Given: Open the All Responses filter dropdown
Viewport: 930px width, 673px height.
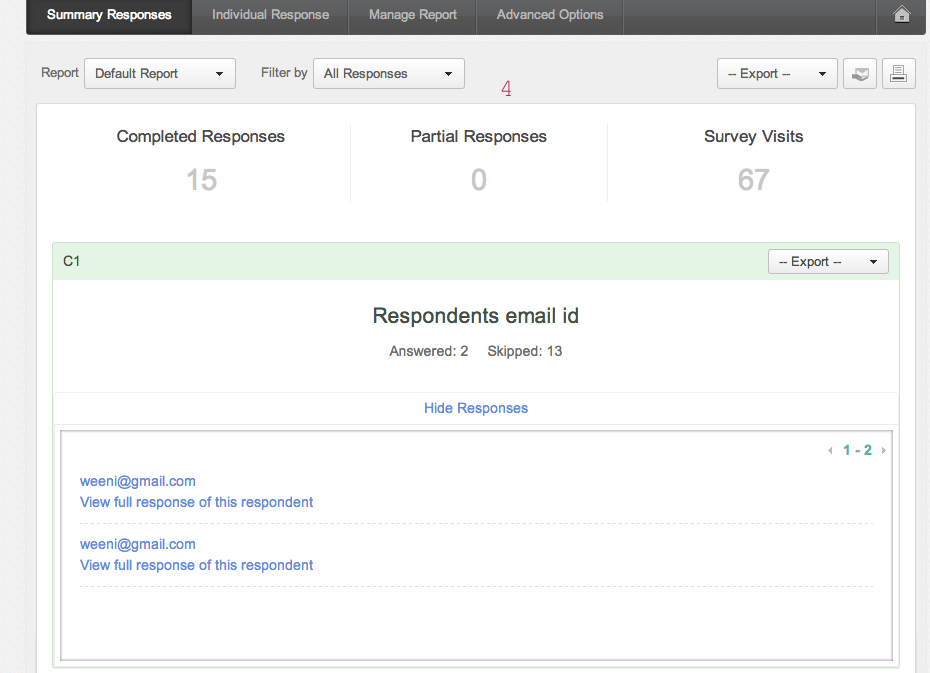Looking at the screenshot, I should pyautogui.click(x=388, y=74).
